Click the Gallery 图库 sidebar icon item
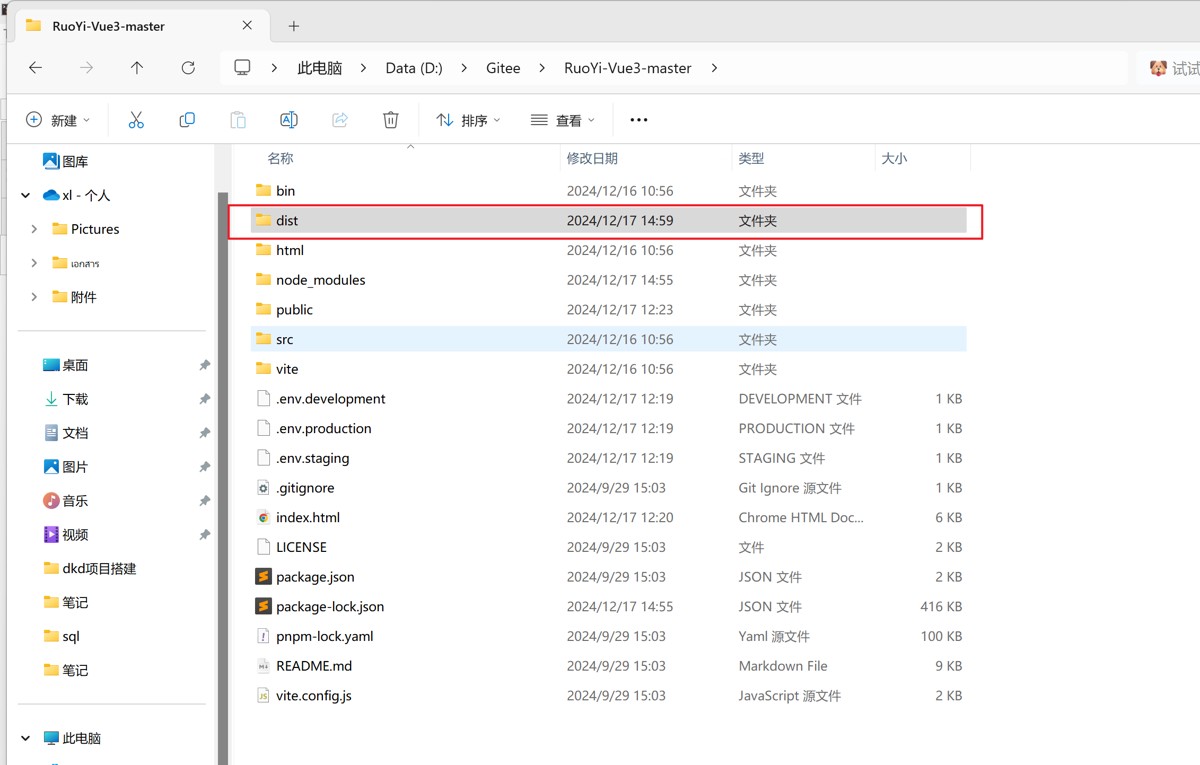Screen dimensions: 1200x765 [65, 161]
